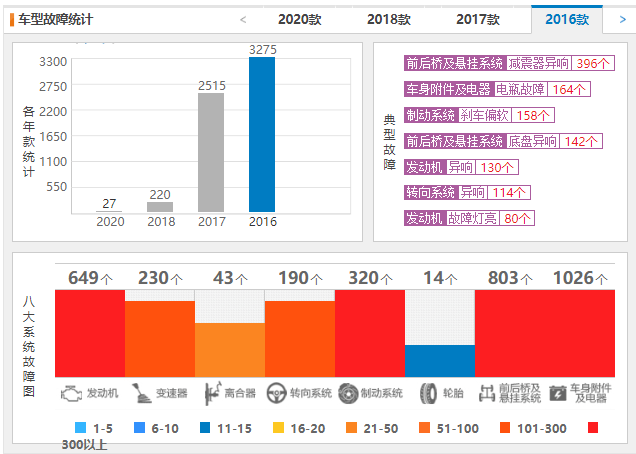
Task: Switch to the 2018款 tab
Action: coord(389,19)
